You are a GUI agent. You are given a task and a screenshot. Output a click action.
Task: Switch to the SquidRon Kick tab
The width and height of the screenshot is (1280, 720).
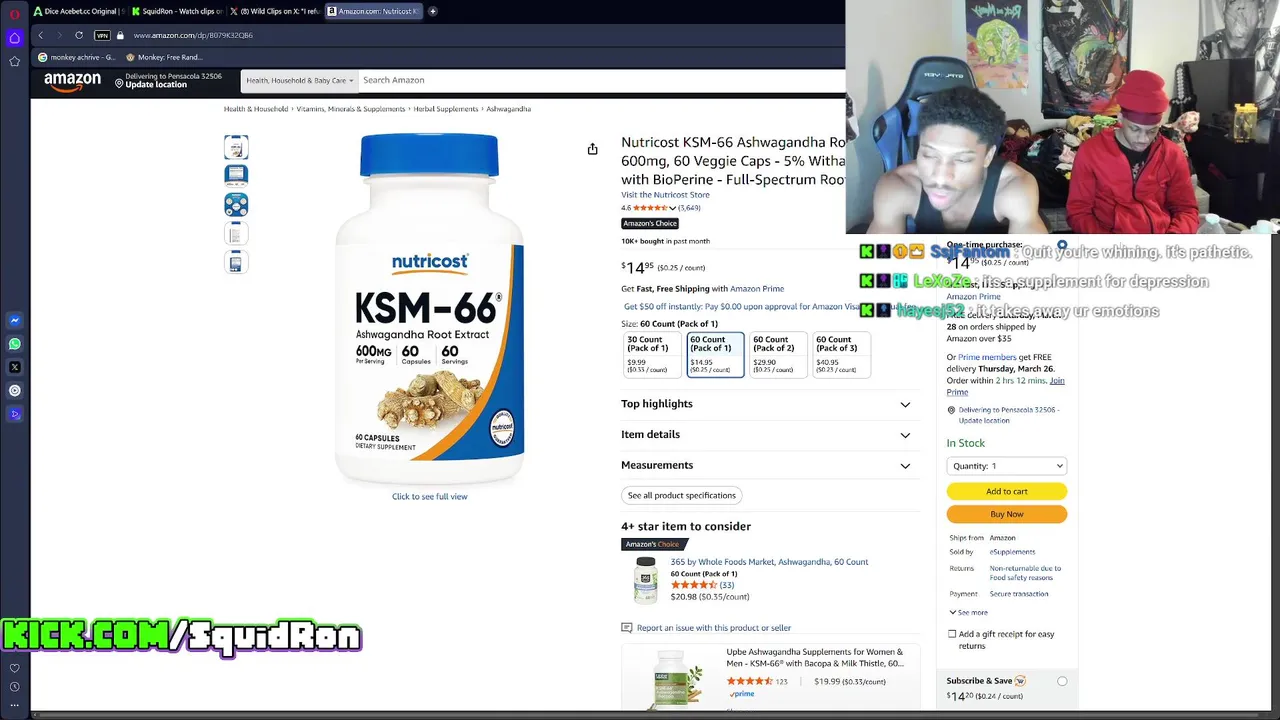pyautogui.click(x=178, y=11)
